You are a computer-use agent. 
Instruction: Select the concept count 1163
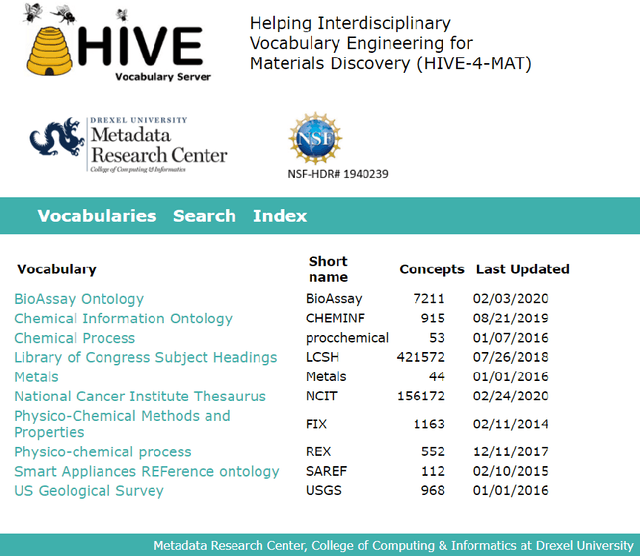(429, 425)
